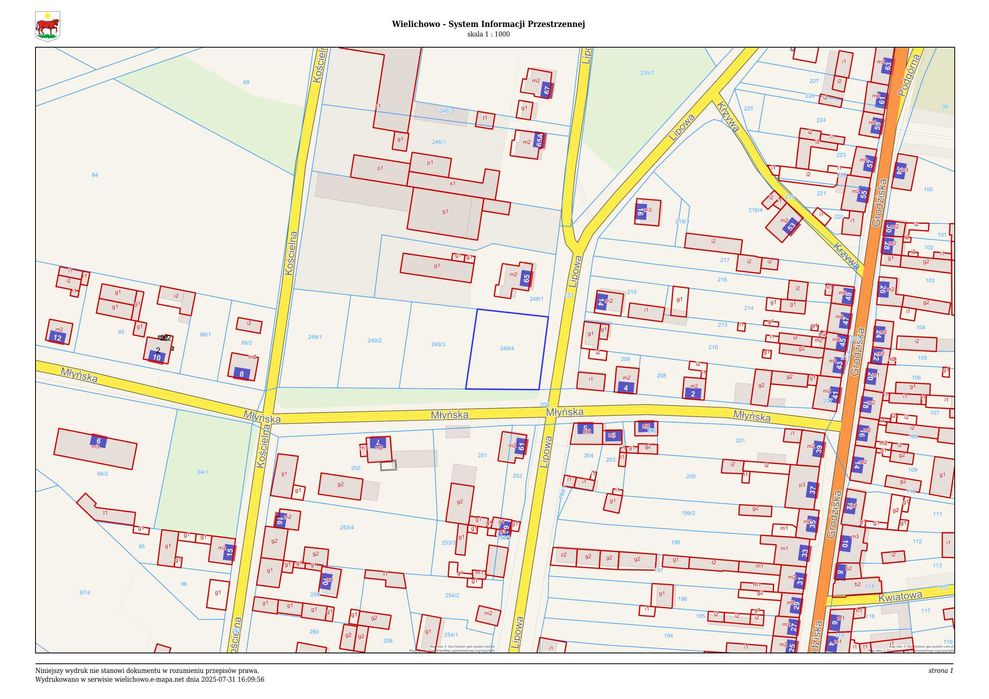Viewport: 989px width, 699px height.
Task: Click the 'Niniejszy wydruk nie stanowi dokumentu' disclaimer line
Action: click(x=147, y=671)
